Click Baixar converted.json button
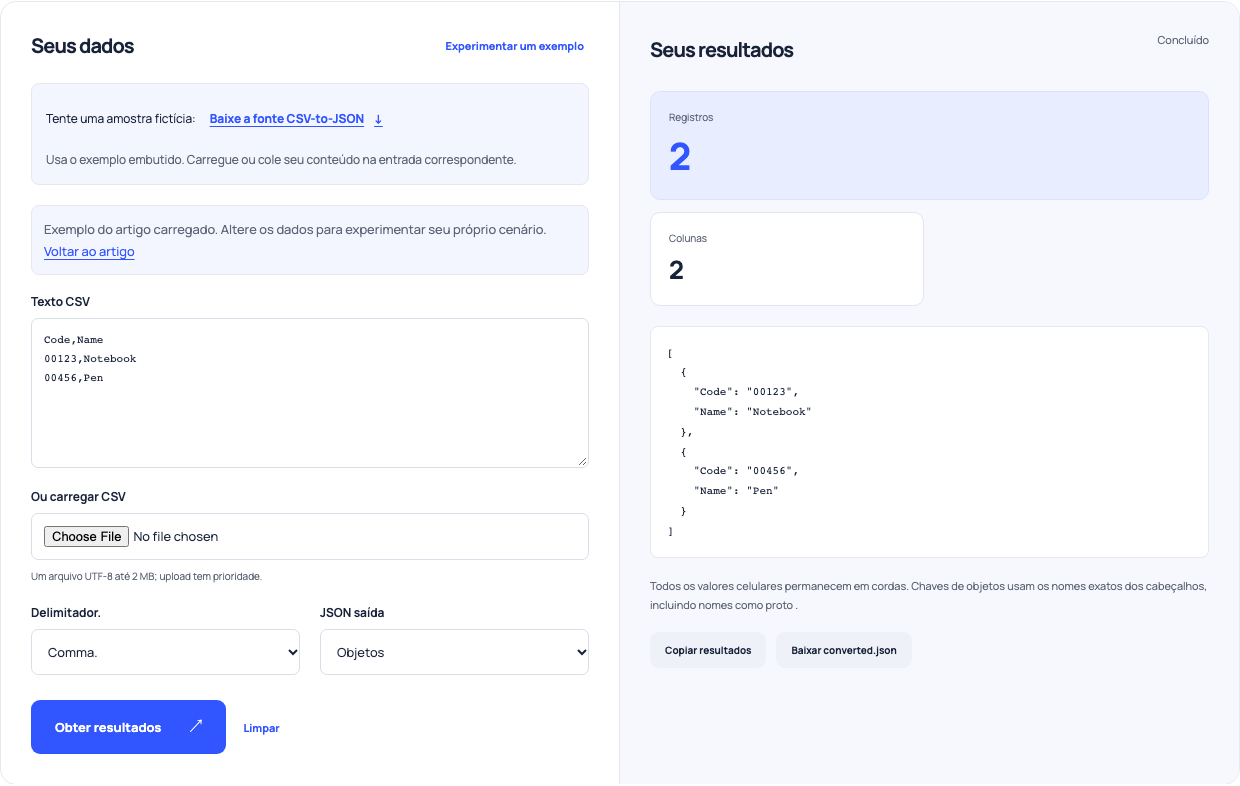Image resolution: width=1240 pixels, height=786 pixels. (843, 650)
